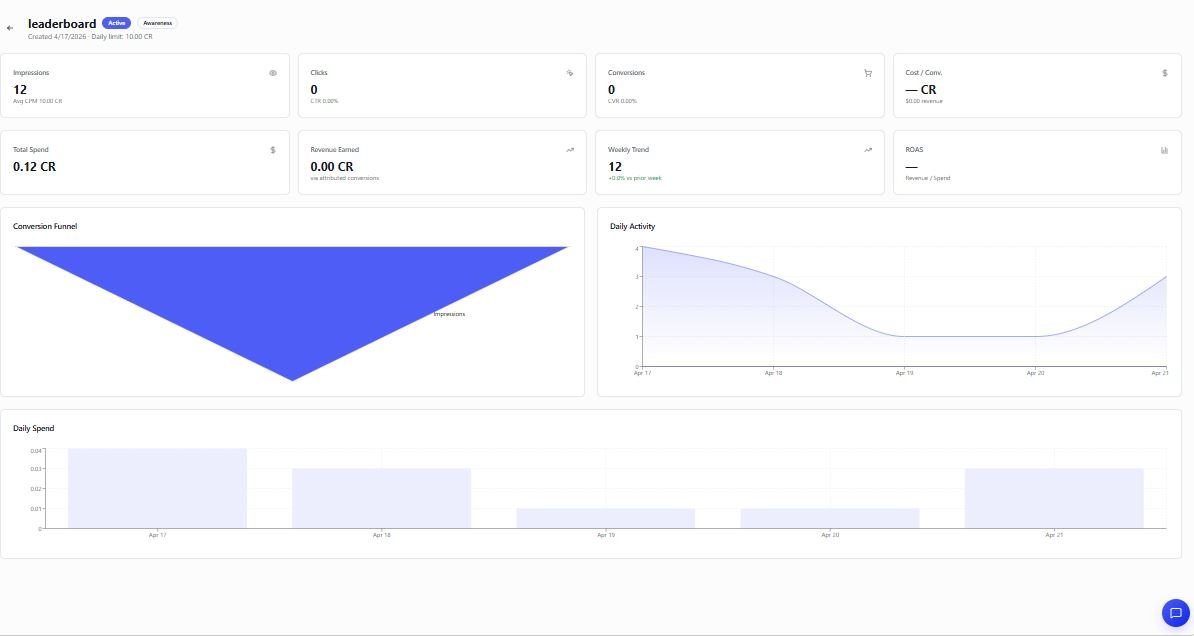Click the trend arrow icon in Weekly Trend card
The width and height of the screenshot is (1194, 636).
click(x=867, y=150)
